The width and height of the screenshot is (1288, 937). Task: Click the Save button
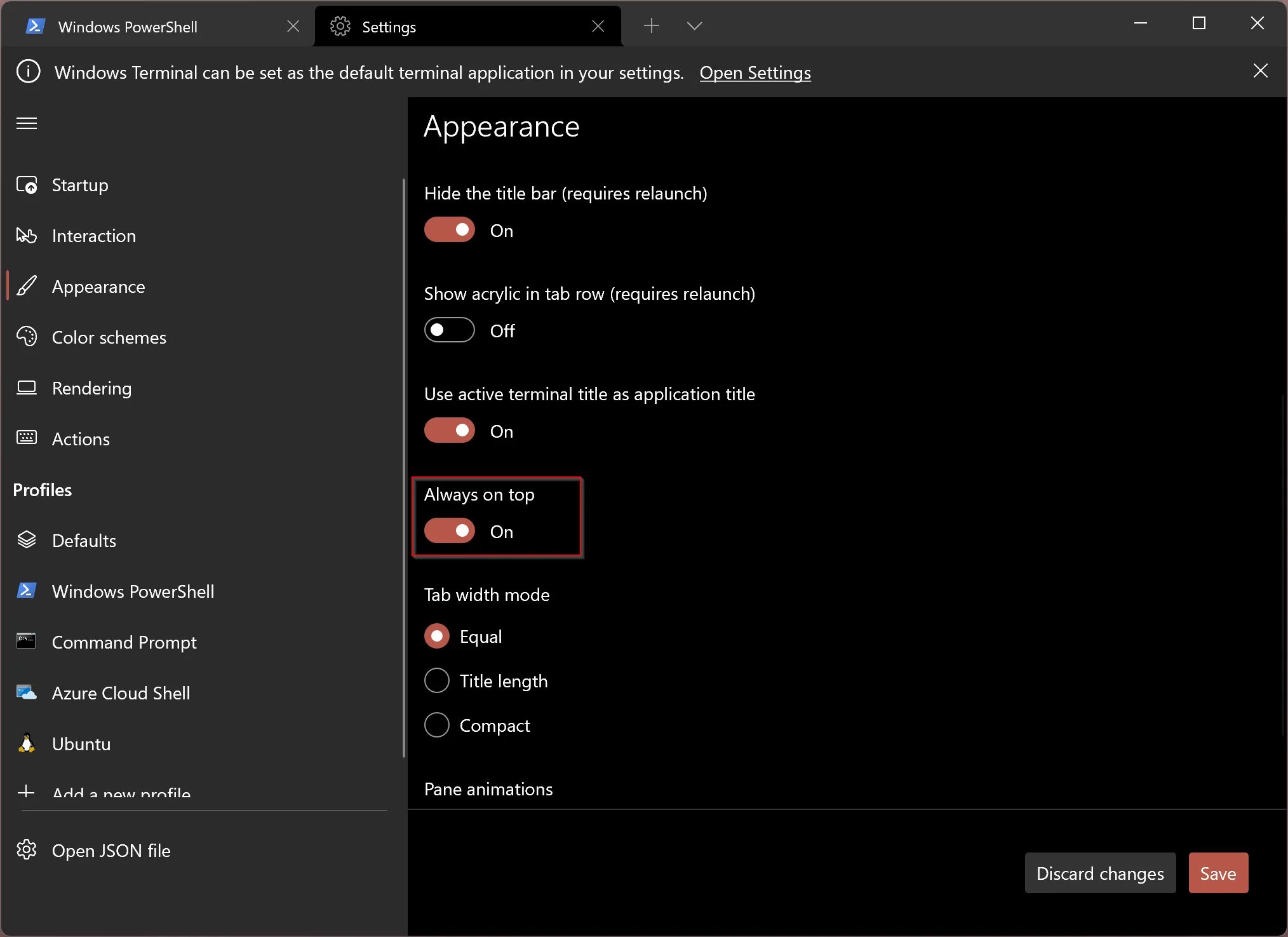tap(1218, 873)
